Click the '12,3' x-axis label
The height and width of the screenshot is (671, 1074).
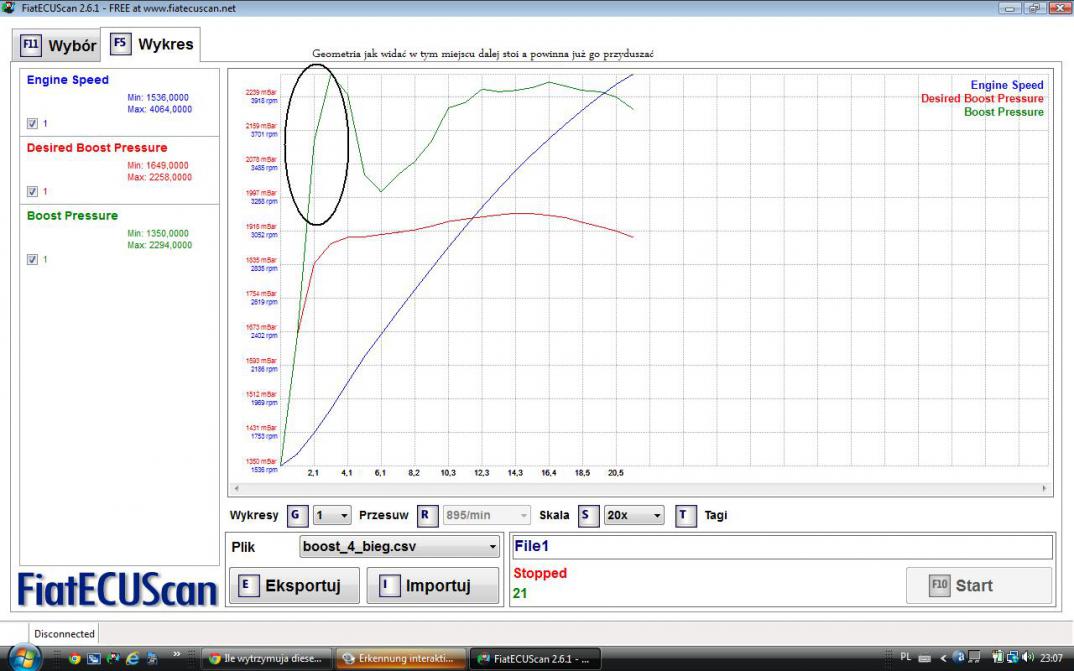point(482,473)
